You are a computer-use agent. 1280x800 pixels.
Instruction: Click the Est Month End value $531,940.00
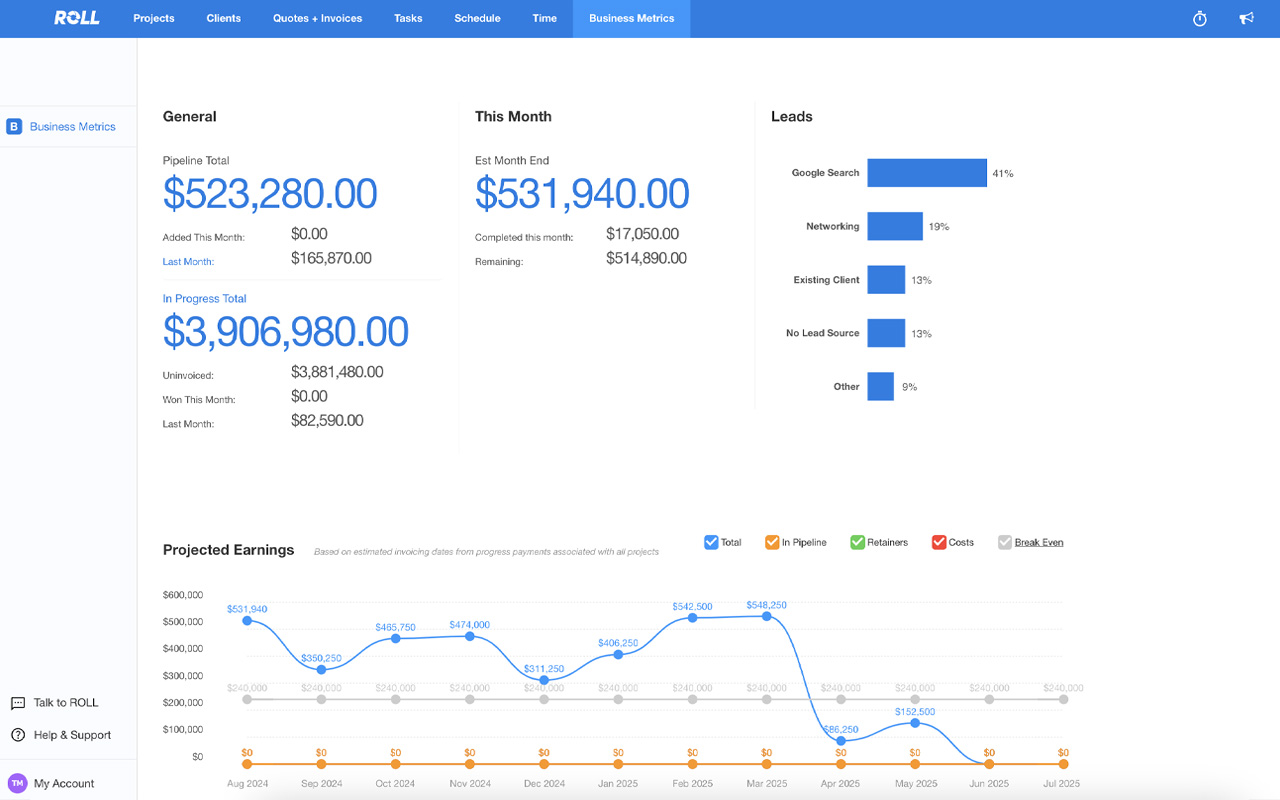coord(582,194)
